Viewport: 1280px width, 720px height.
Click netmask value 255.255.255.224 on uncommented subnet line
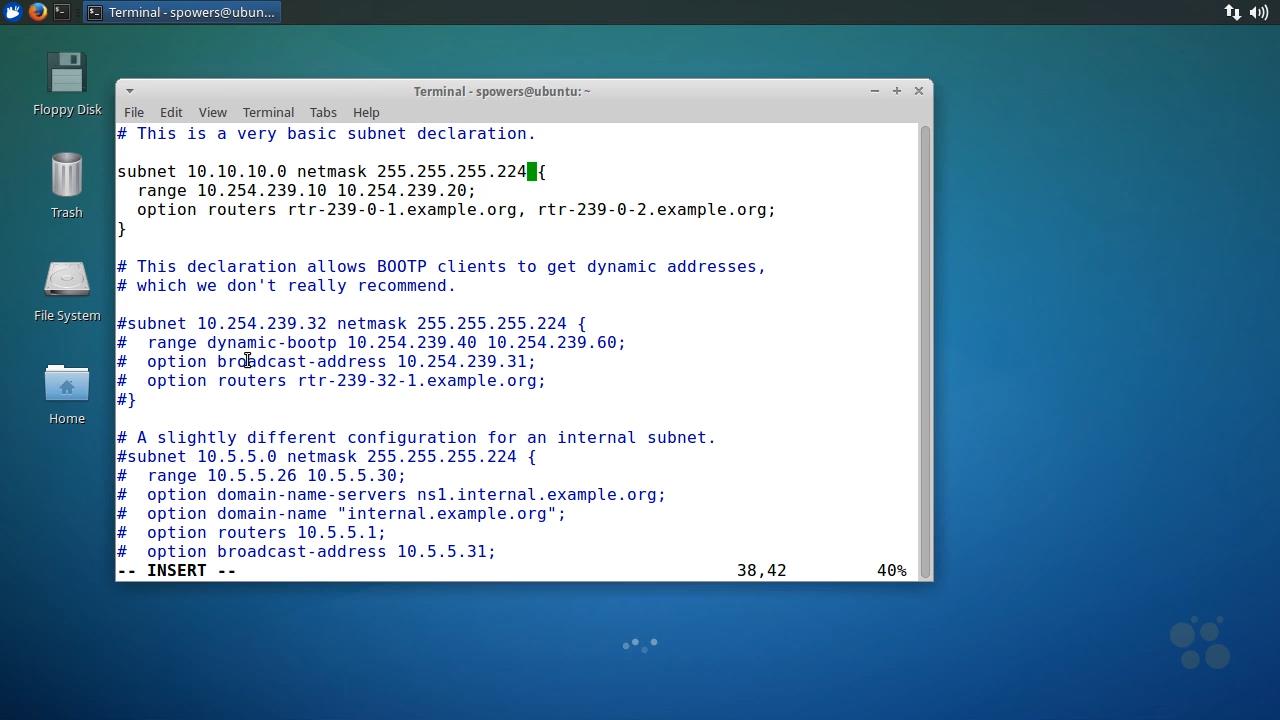tap(452, 172)
